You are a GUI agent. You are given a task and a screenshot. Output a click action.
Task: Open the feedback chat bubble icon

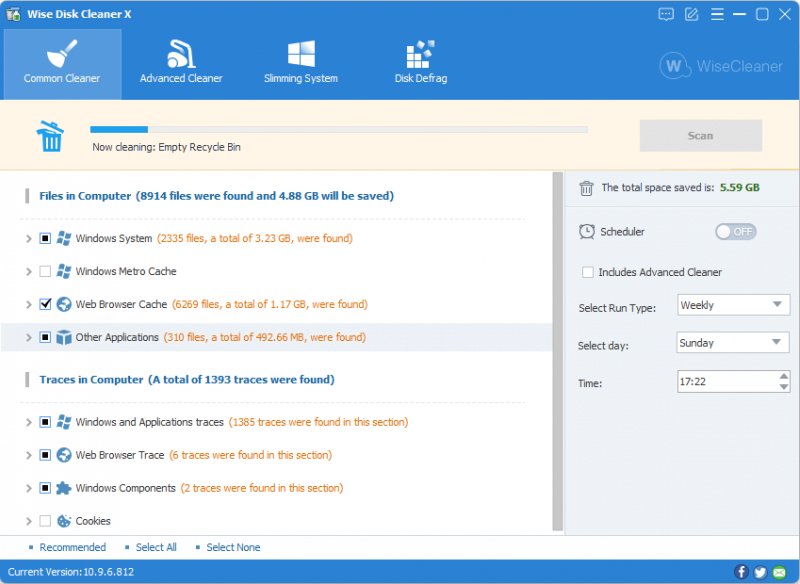pyautogui.click(x=666, y=14)
